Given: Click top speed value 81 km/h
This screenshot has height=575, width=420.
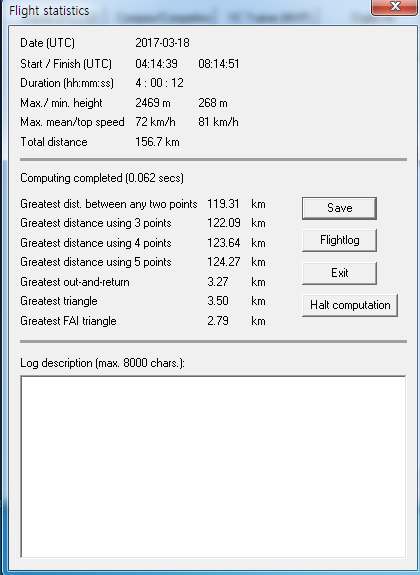Looking at the screenshot, I should 218,122.
